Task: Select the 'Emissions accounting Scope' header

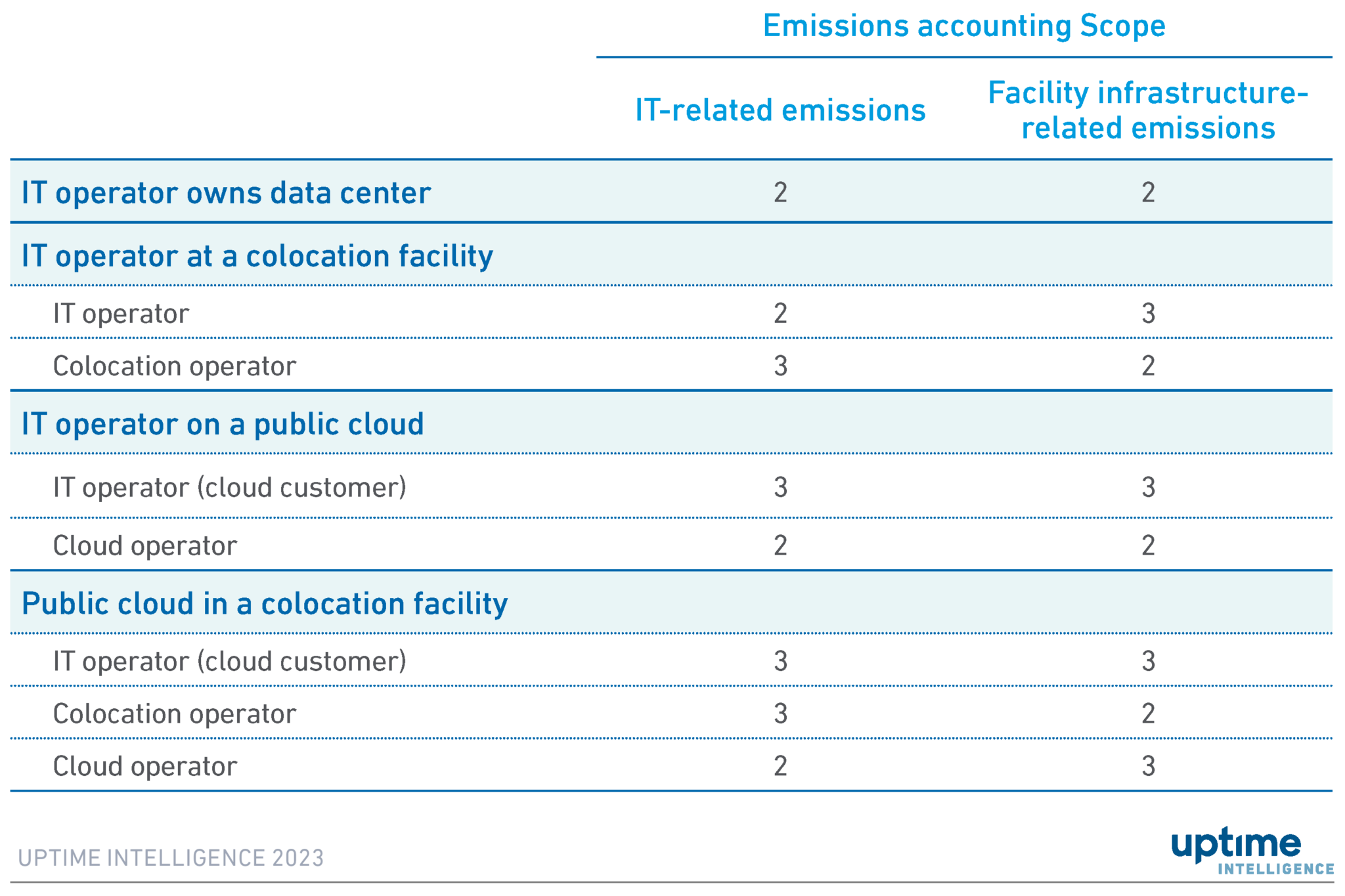Action: (964, 26)
